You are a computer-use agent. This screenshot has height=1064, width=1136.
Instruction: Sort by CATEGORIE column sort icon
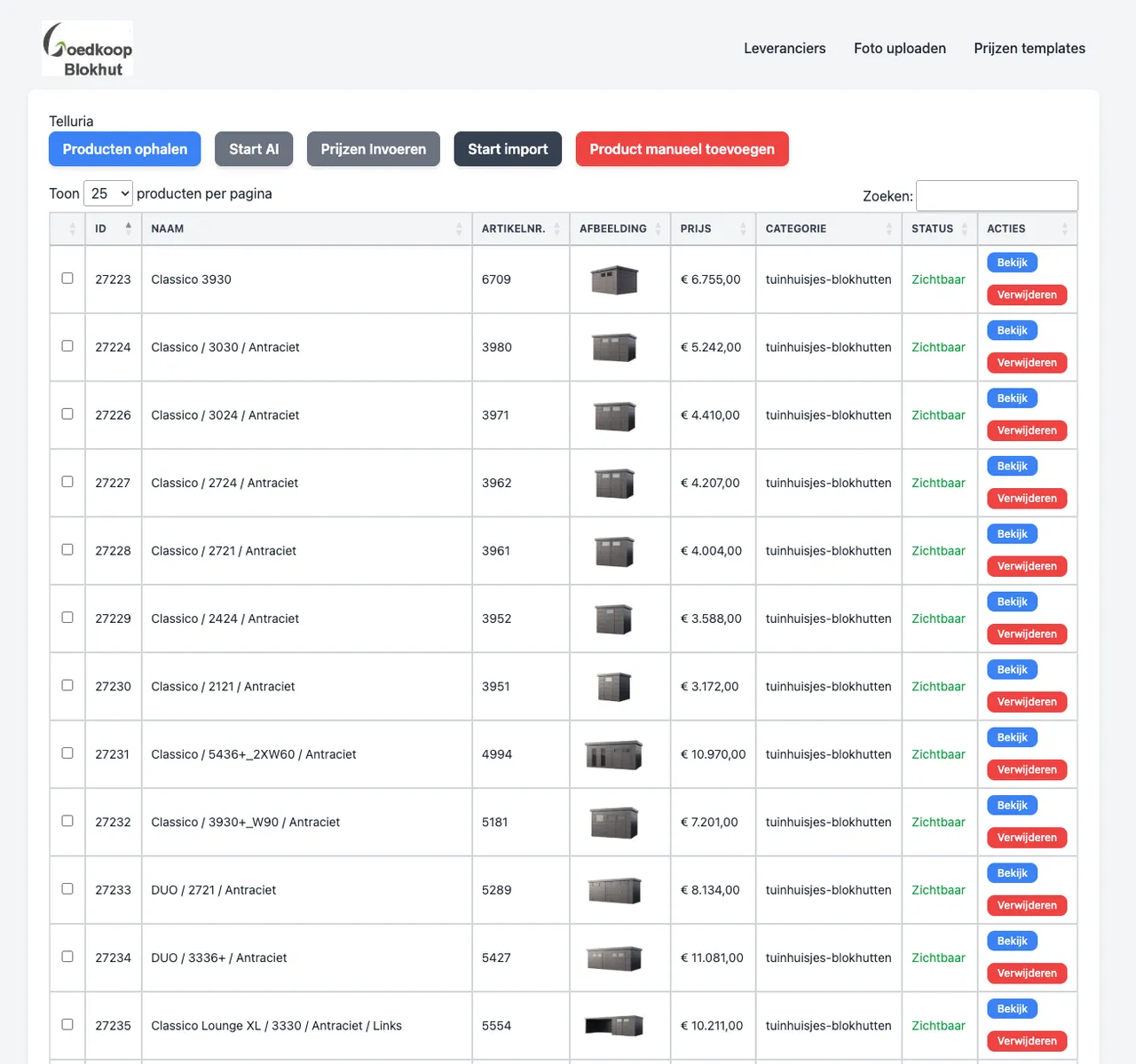point(888,229)
